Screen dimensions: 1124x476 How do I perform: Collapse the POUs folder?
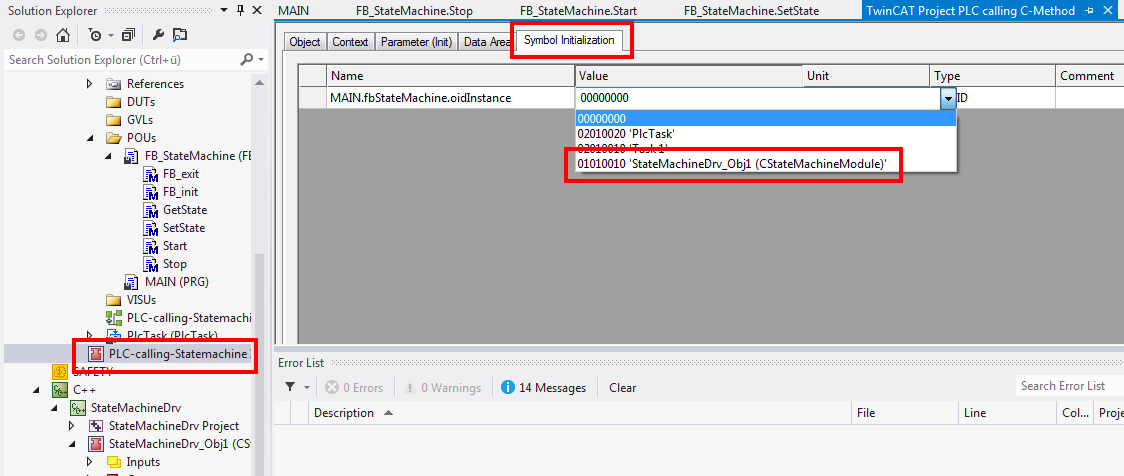(x=90, y=138)
